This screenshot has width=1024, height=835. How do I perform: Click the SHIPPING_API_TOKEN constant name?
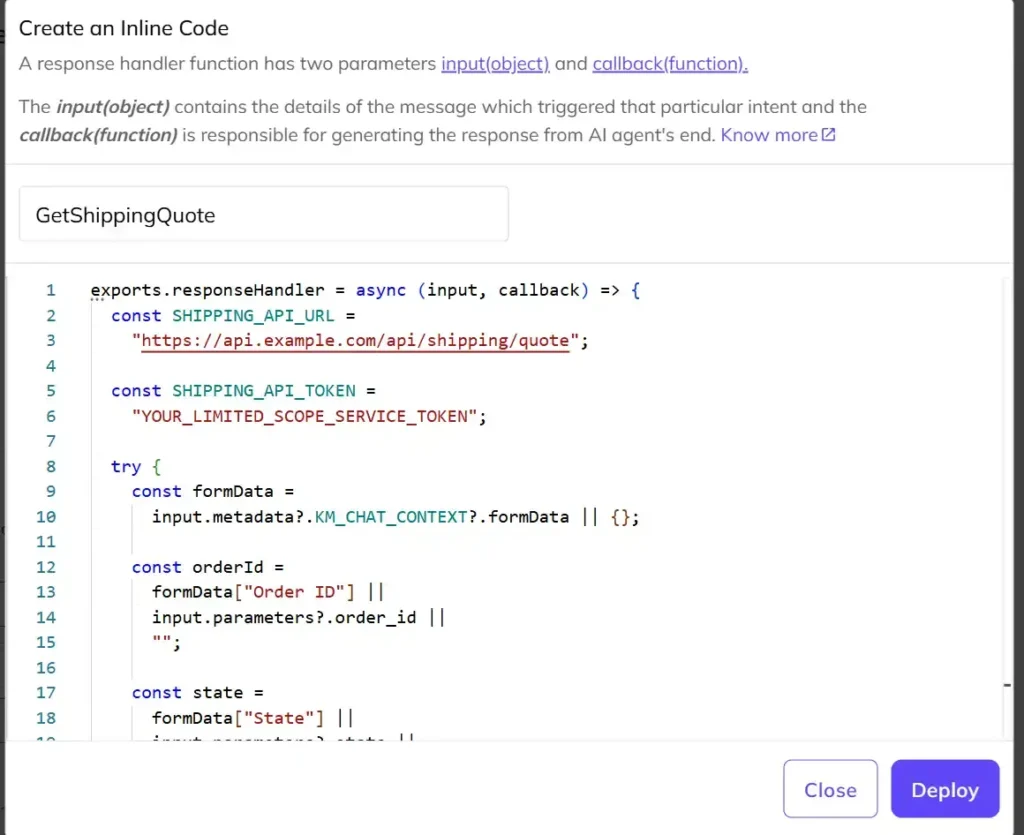[264, 390]
